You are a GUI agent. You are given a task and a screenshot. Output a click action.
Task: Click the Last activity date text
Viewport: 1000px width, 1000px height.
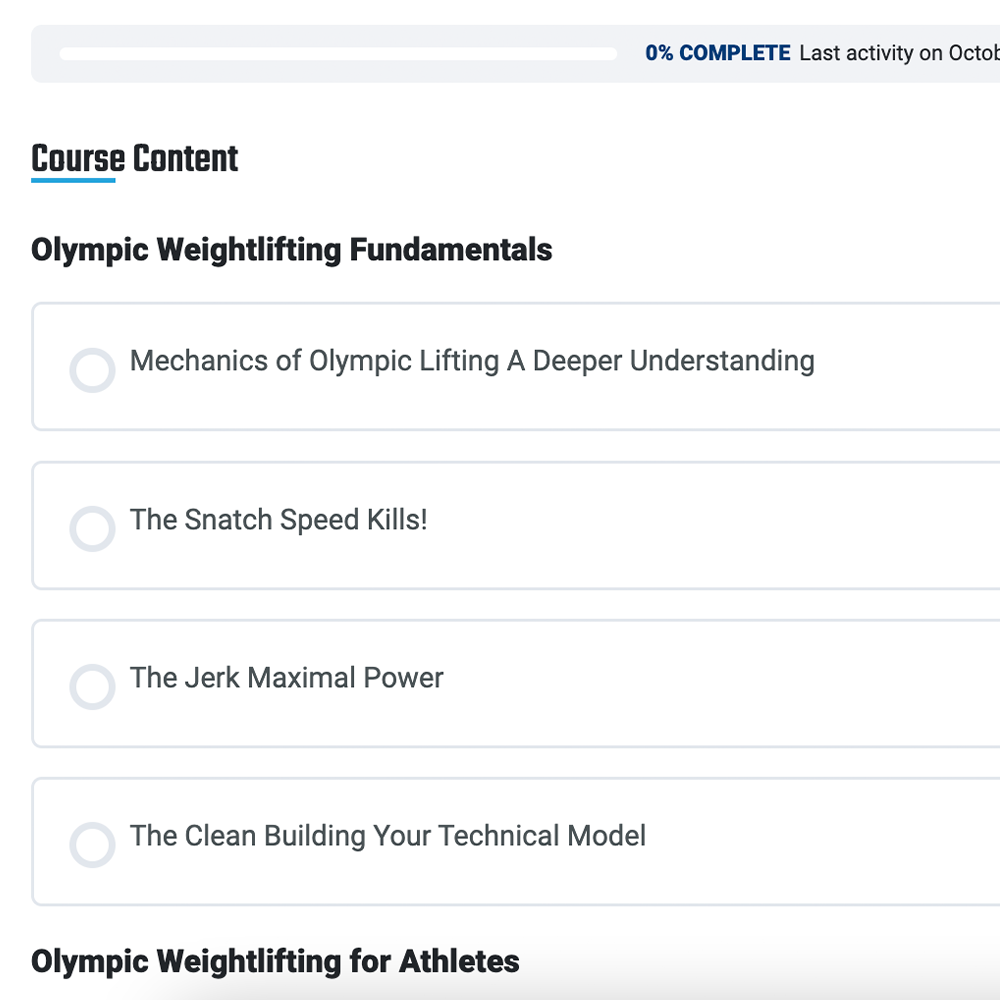pos(898,54)
